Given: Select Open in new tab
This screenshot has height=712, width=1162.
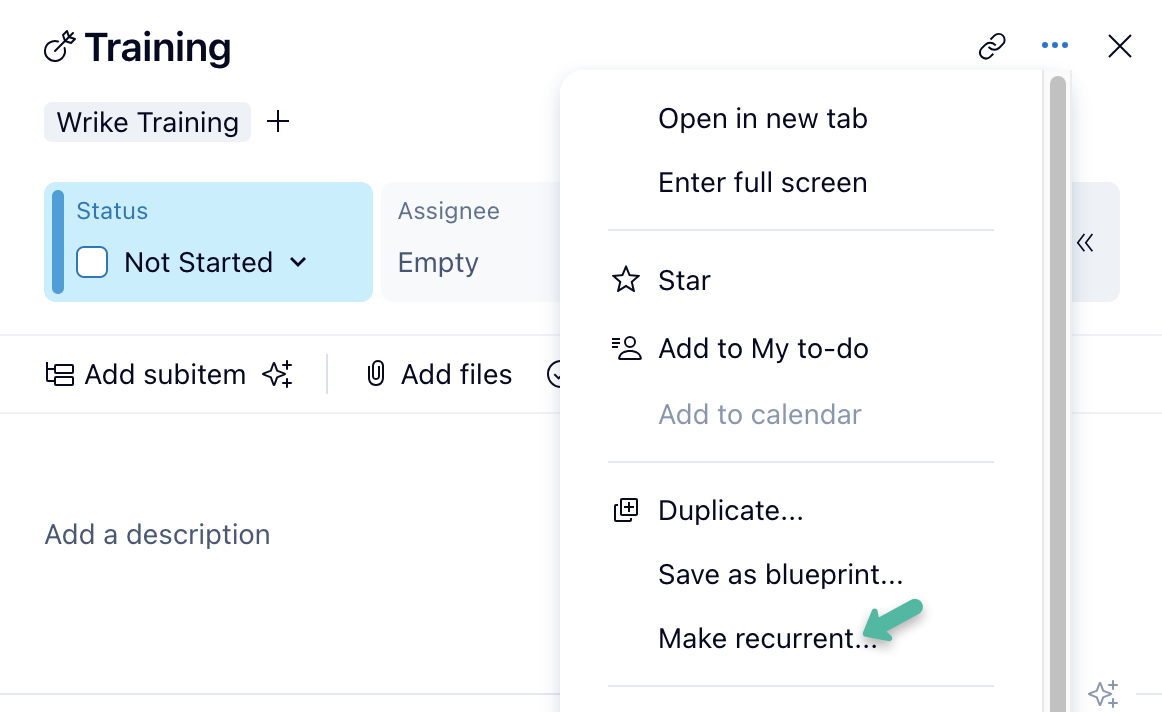Looking at the screenshot, I should [x=762, y=118].
